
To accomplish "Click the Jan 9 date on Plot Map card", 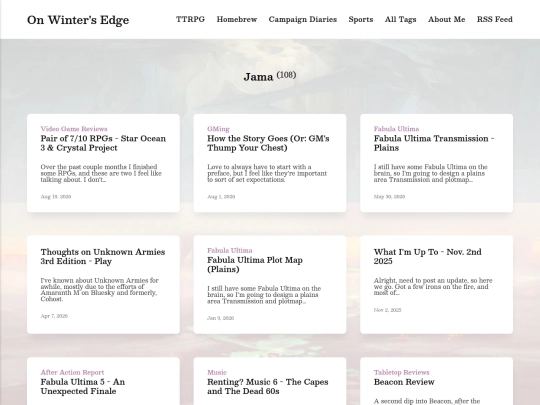I will point(220,318).
